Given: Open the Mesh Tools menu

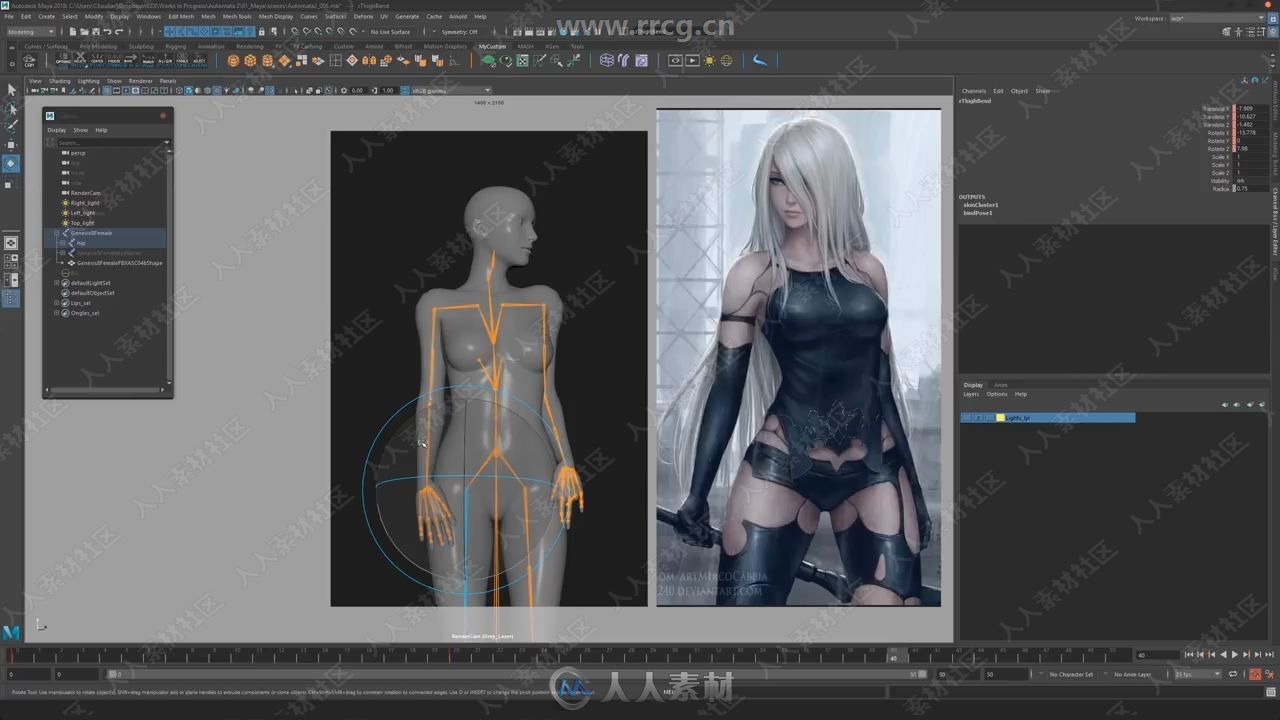Looking at the screenshot, I should (237, 17).
